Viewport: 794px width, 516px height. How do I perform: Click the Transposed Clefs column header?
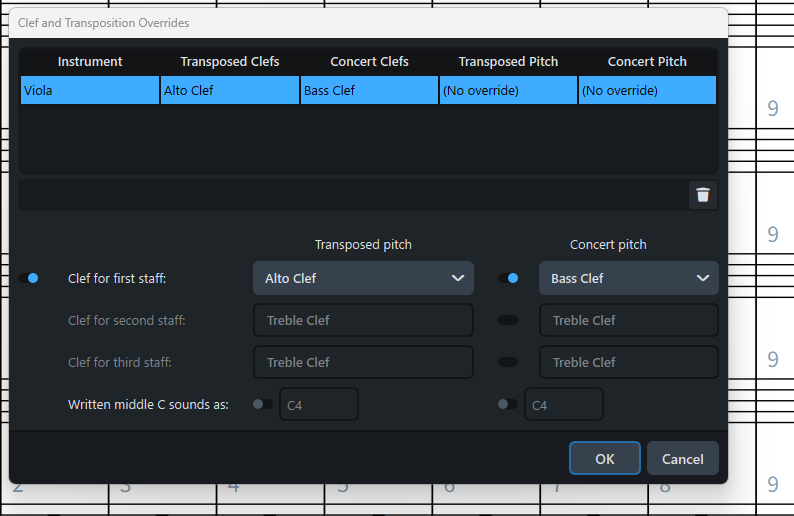[x=230, y=62]
